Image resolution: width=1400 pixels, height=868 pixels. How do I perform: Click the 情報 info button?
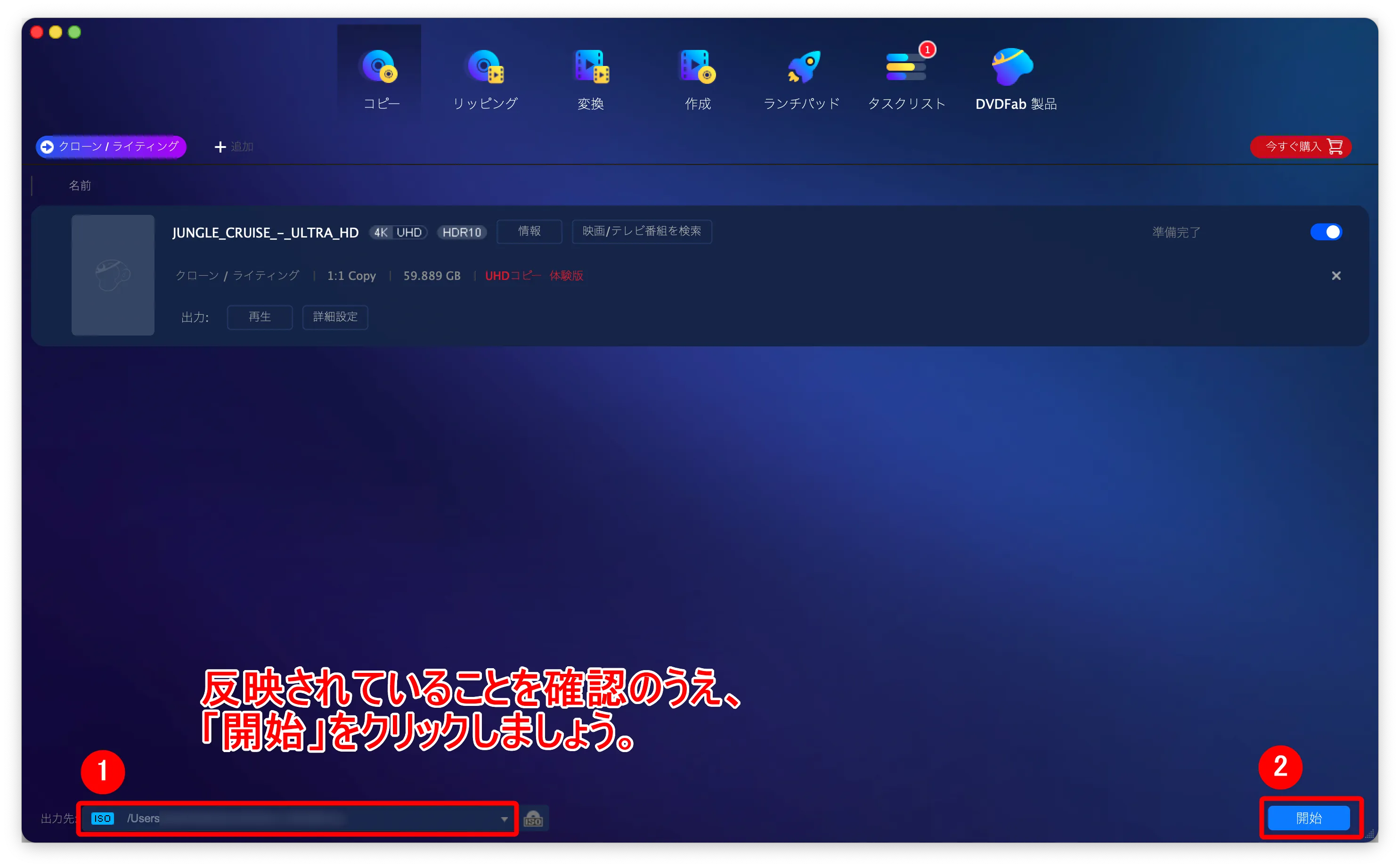(529, 231)
